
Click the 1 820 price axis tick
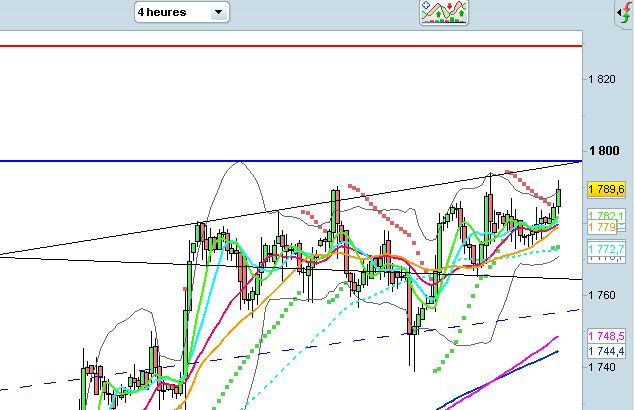pyautogui.click(x=601, y=79)
